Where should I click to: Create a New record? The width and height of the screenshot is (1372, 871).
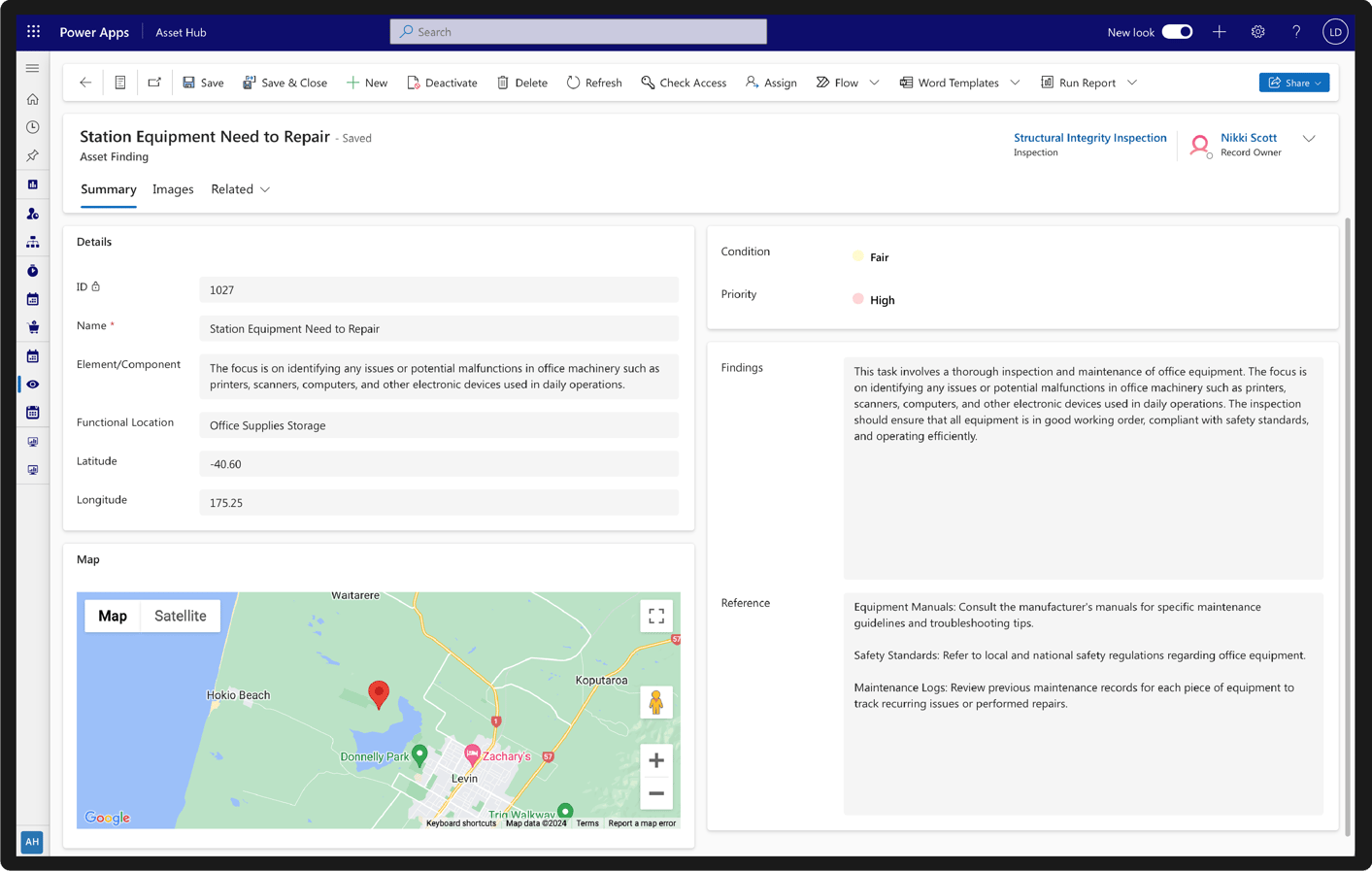(367, 83)
